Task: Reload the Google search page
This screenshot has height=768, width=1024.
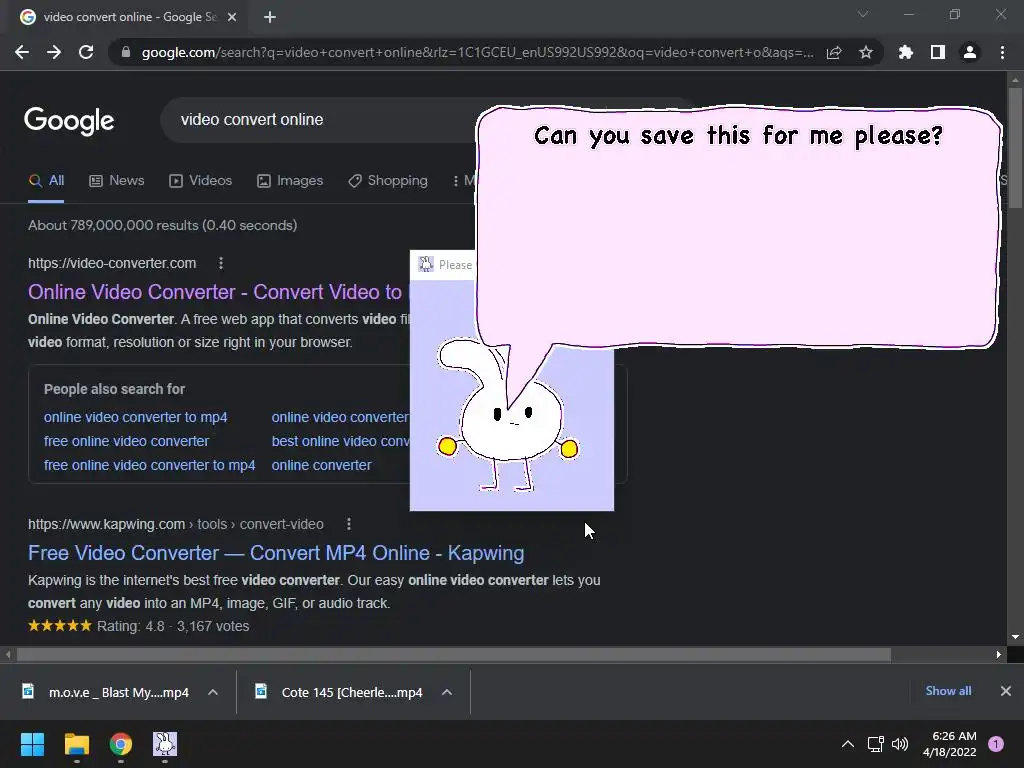Action: 86,52
